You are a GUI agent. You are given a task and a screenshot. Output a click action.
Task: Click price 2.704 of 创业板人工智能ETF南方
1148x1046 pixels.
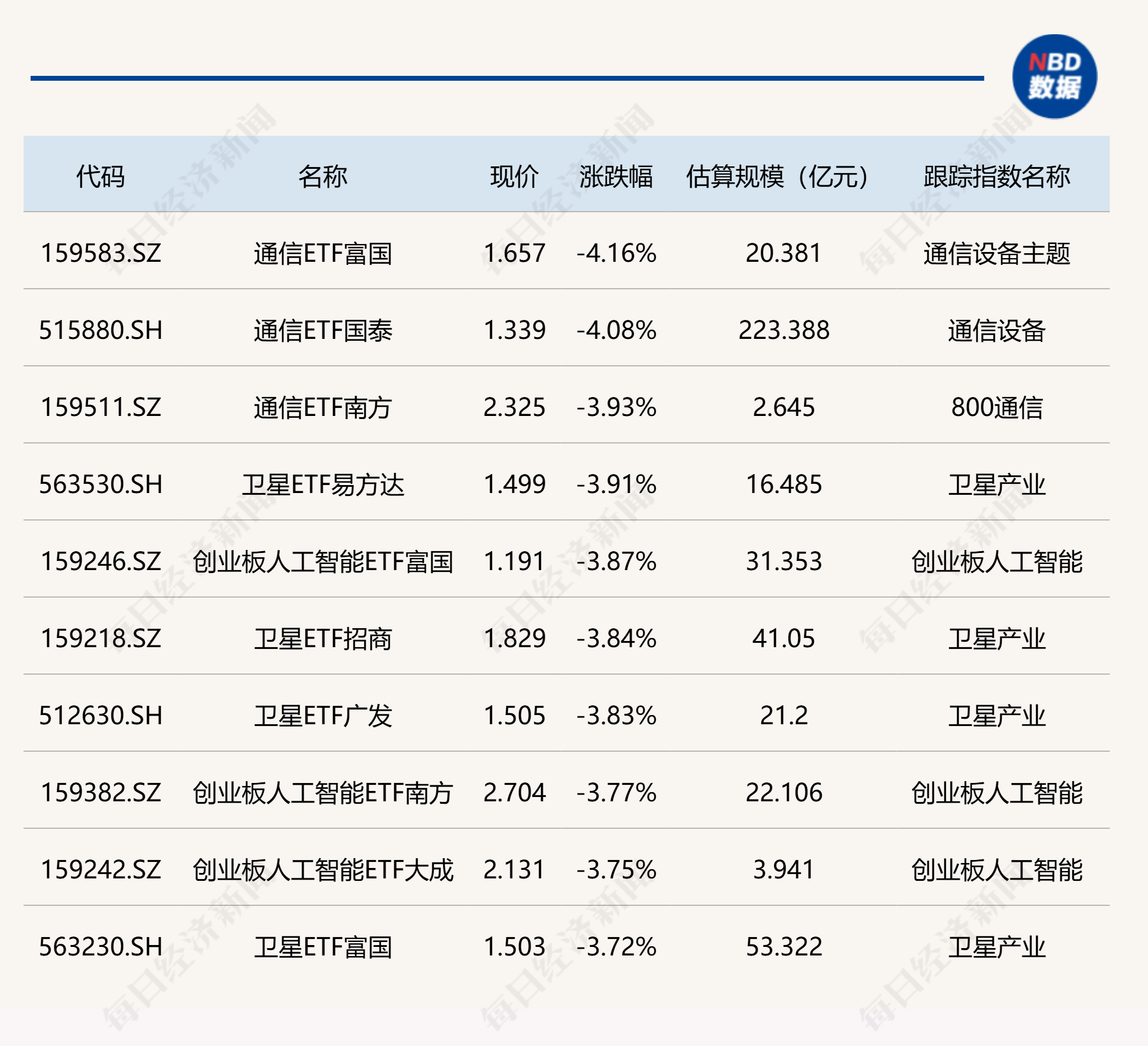[513, 793]
